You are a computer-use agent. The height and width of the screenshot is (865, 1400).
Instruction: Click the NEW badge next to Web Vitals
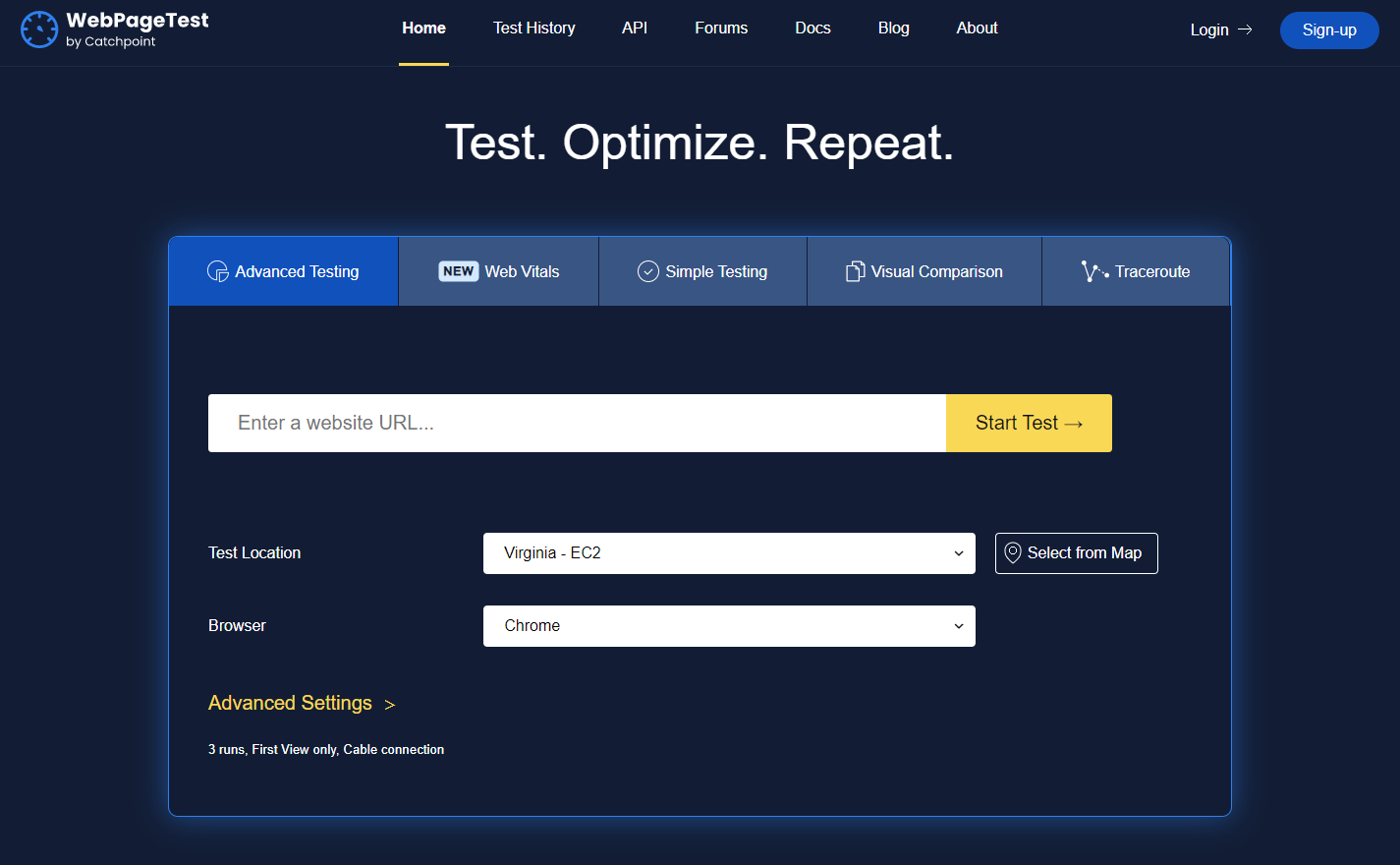(x=458, y=270)
